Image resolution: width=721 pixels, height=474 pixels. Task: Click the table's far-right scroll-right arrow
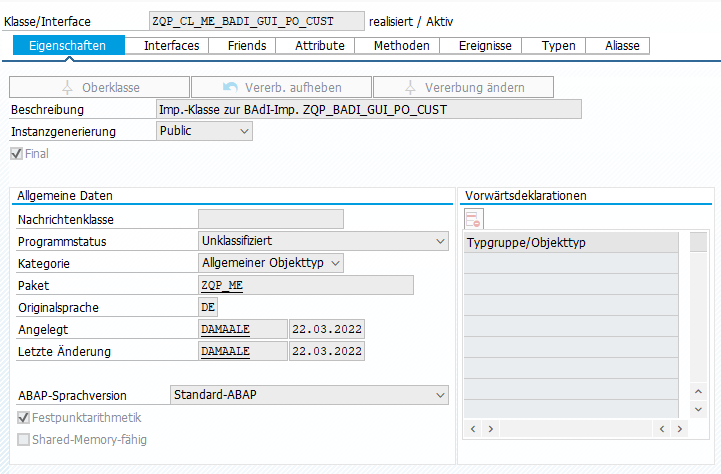677,428
